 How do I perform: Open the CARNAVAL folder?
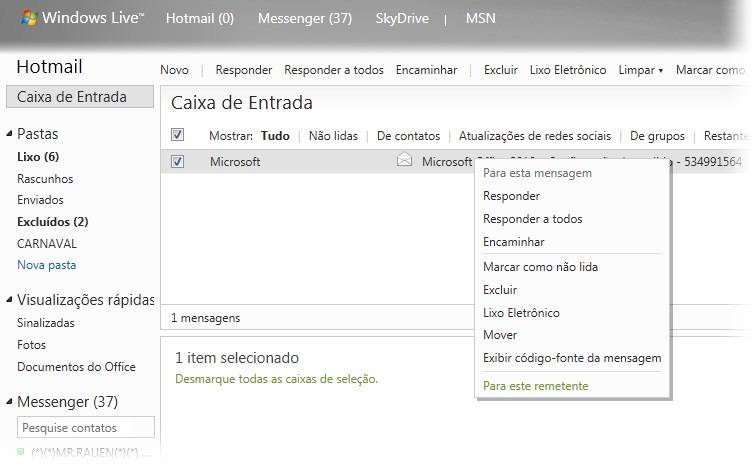[47, 244]
